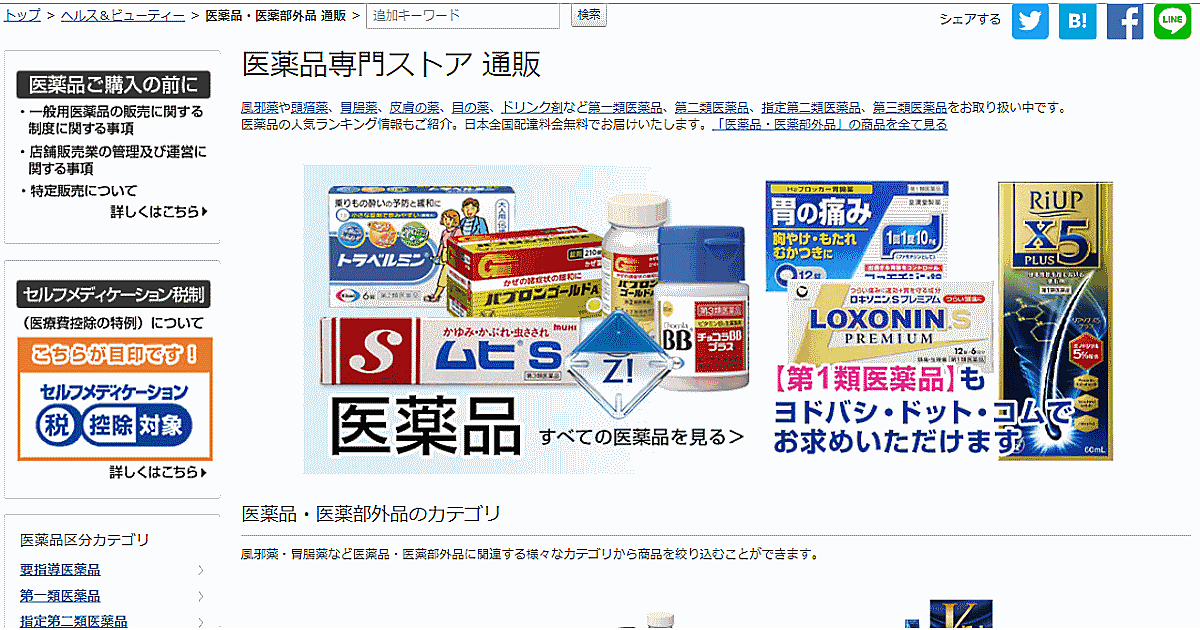
Task: Open すべての医薬品を見る link in banner
Action: (641, 436)
